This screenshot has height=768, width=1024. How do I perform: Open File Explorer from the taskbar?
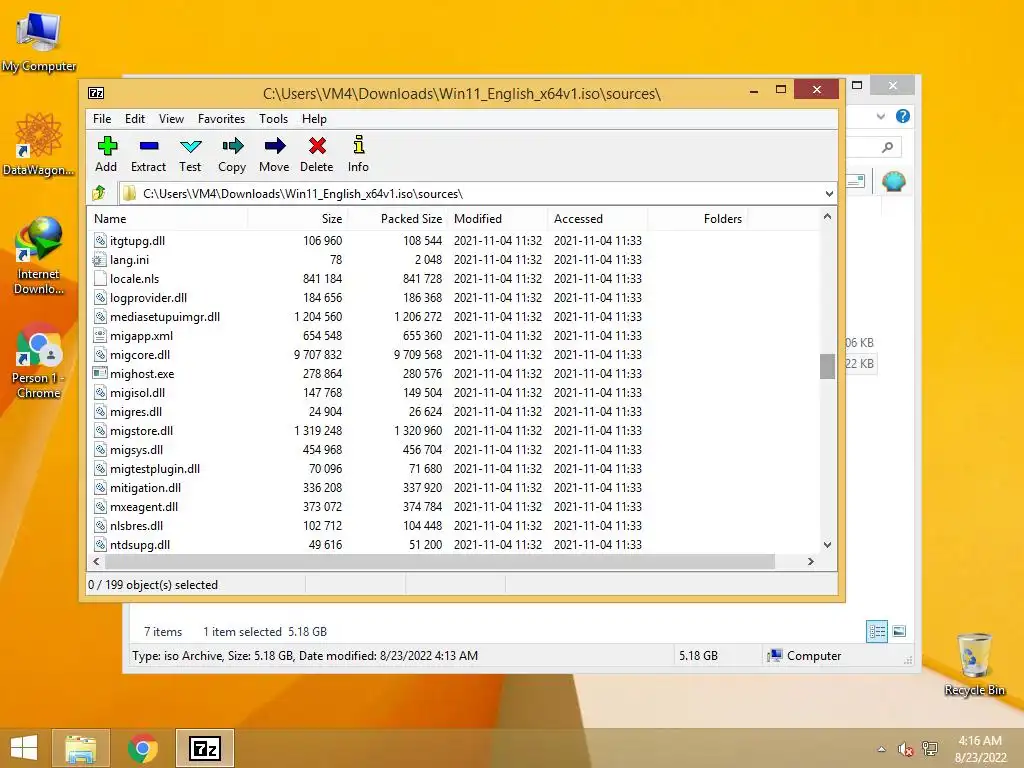pos(80,748)
